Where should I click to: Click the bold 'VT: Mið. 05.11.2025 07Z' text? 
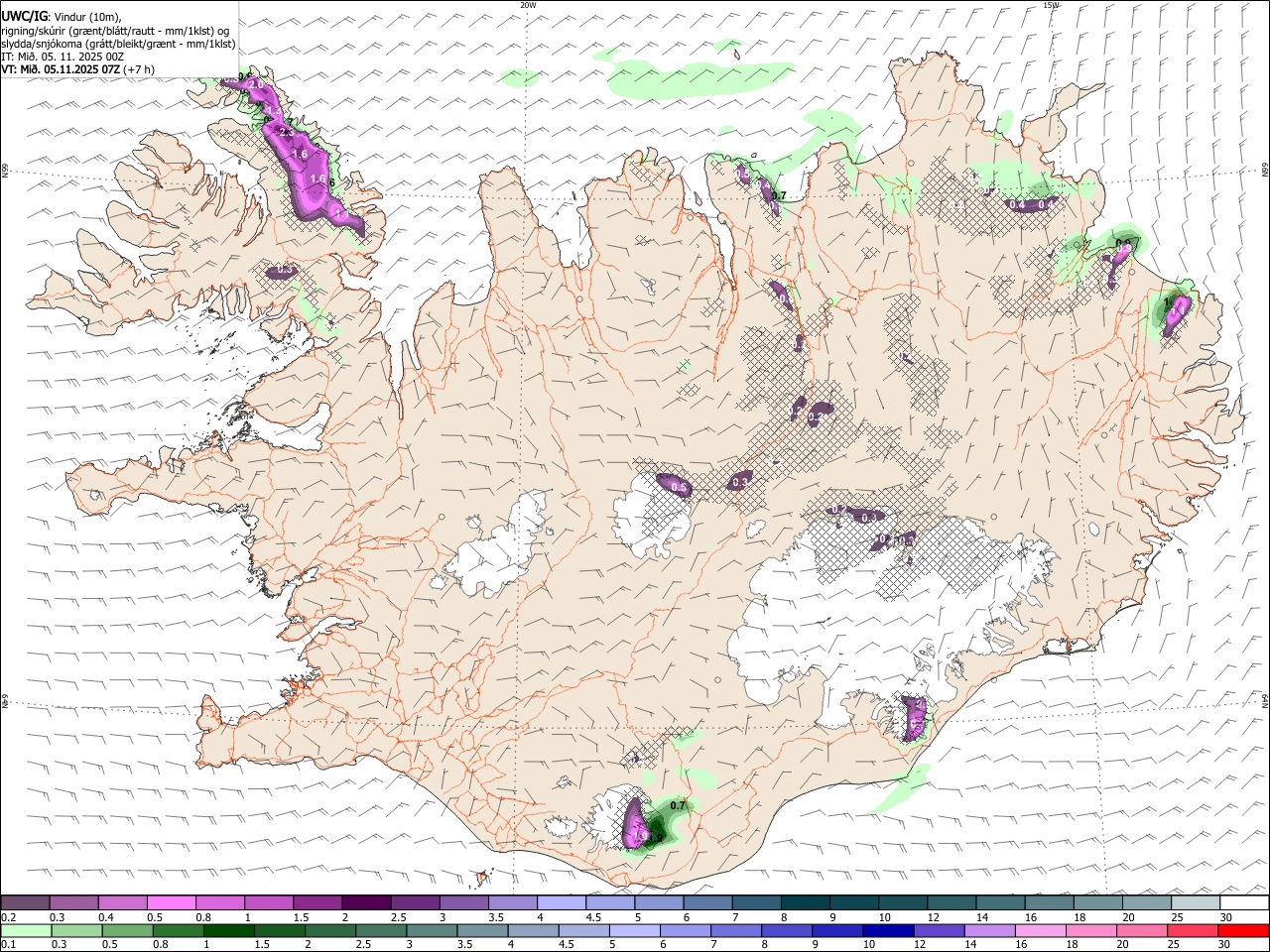coord(62,69)
